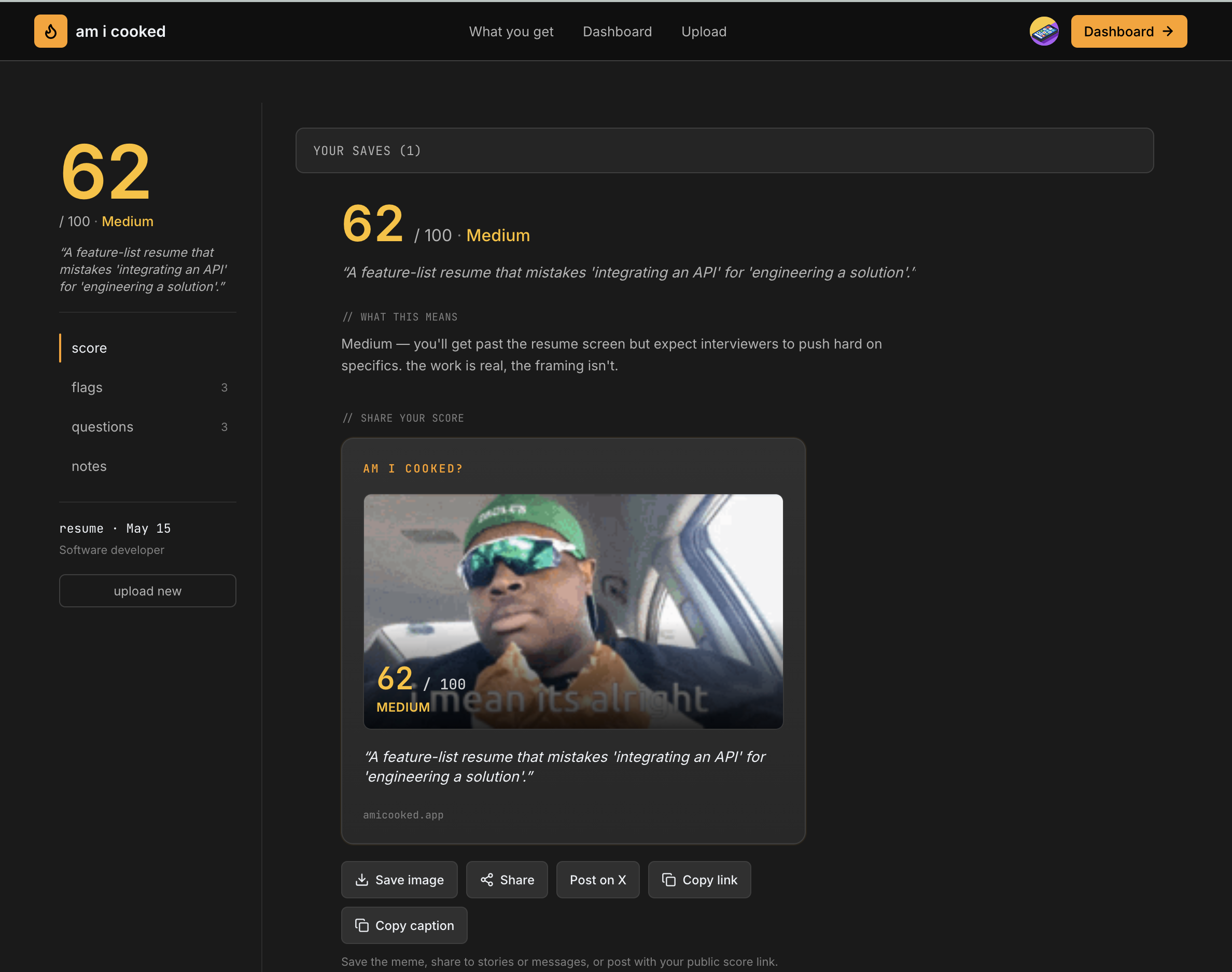Click the share nodes icon
Screen dimensions: 1232x972
487,880
